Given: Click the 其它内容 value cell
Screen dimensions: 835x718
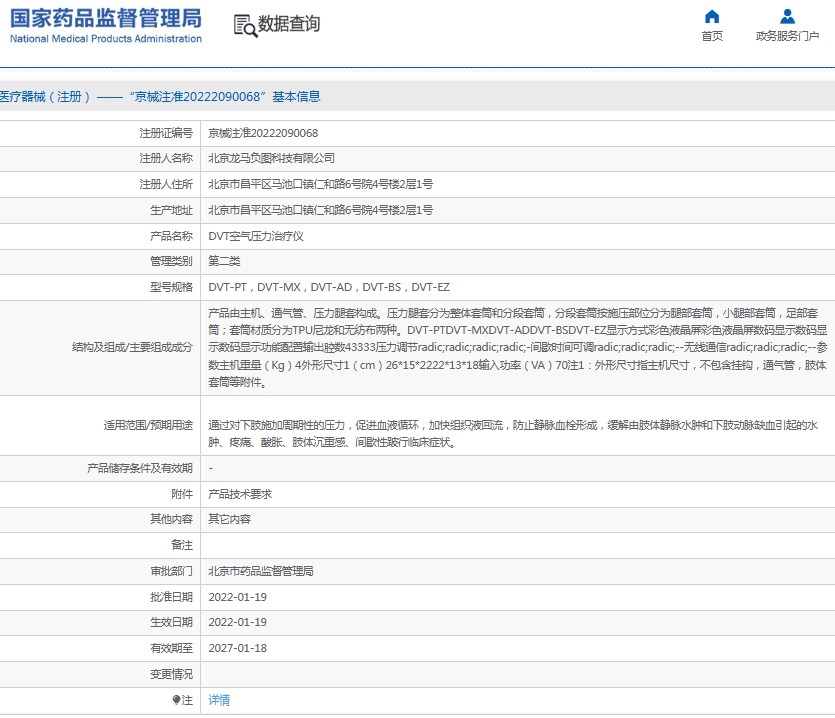Looking at the screenshot, I should (x=229, y=519).
